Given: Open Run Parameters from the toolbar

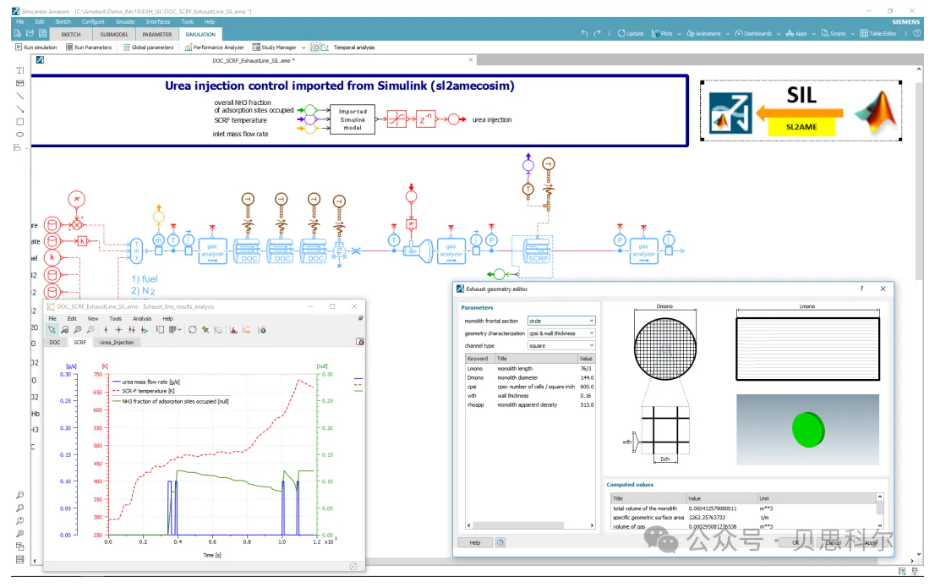Looking at the screenshot, I should pos(91,47).
